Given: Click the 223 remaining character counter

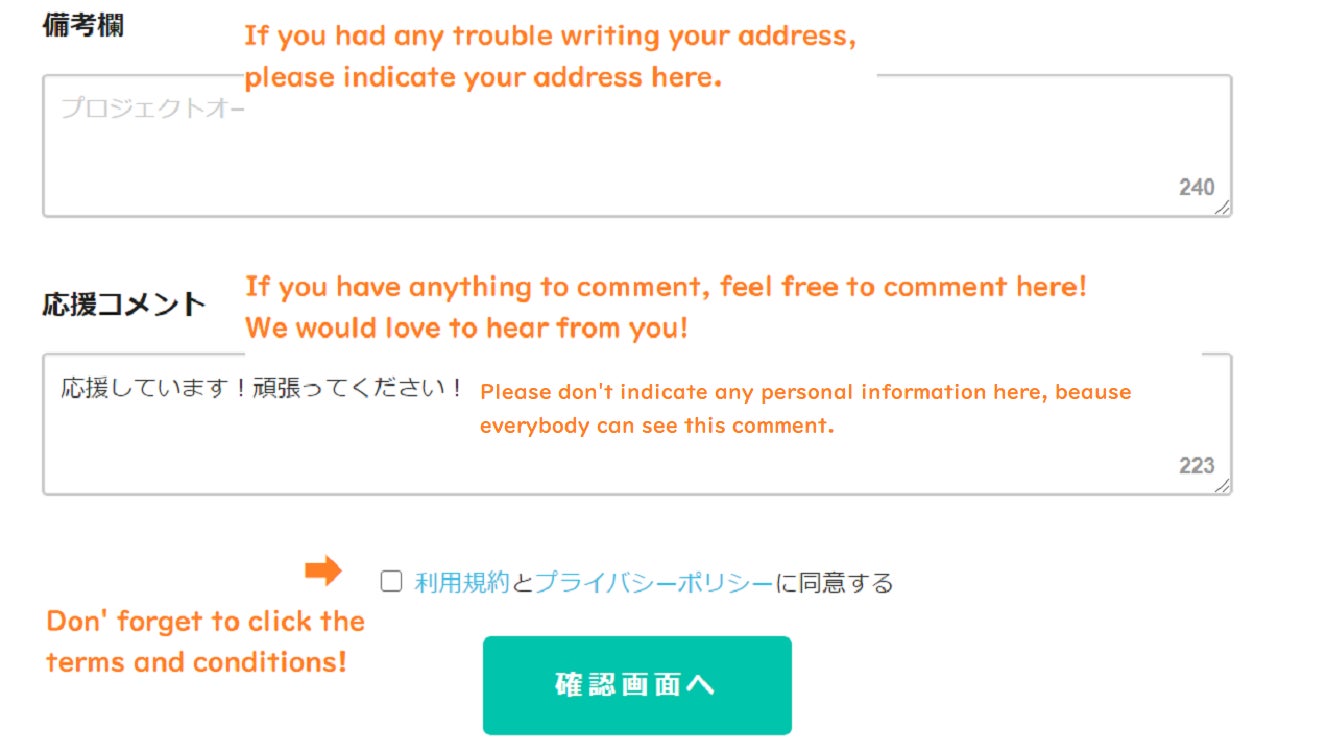Looking at the screenshot, I should point(1196,465).
